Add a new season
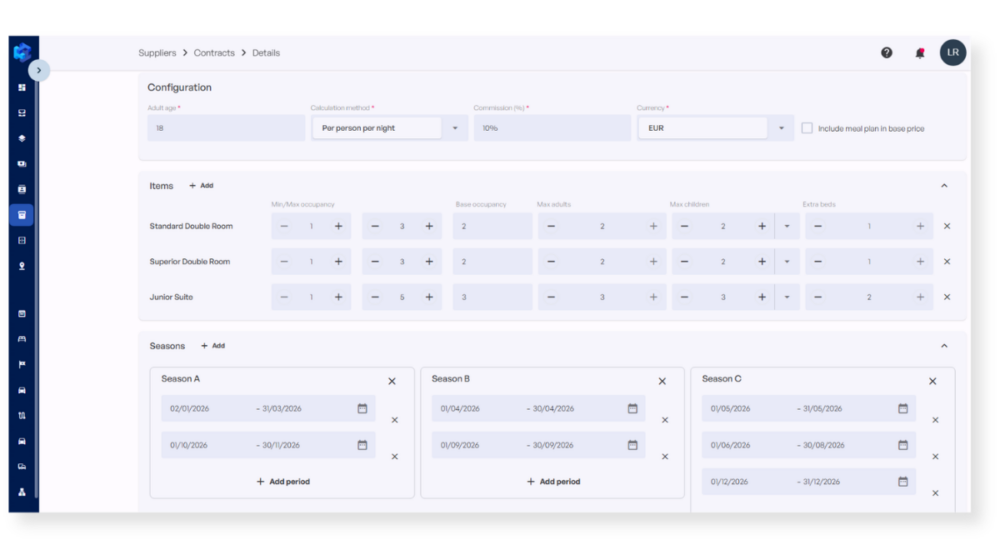The height and width of the screenshot is (550, 1000). (x=213, y=346)
